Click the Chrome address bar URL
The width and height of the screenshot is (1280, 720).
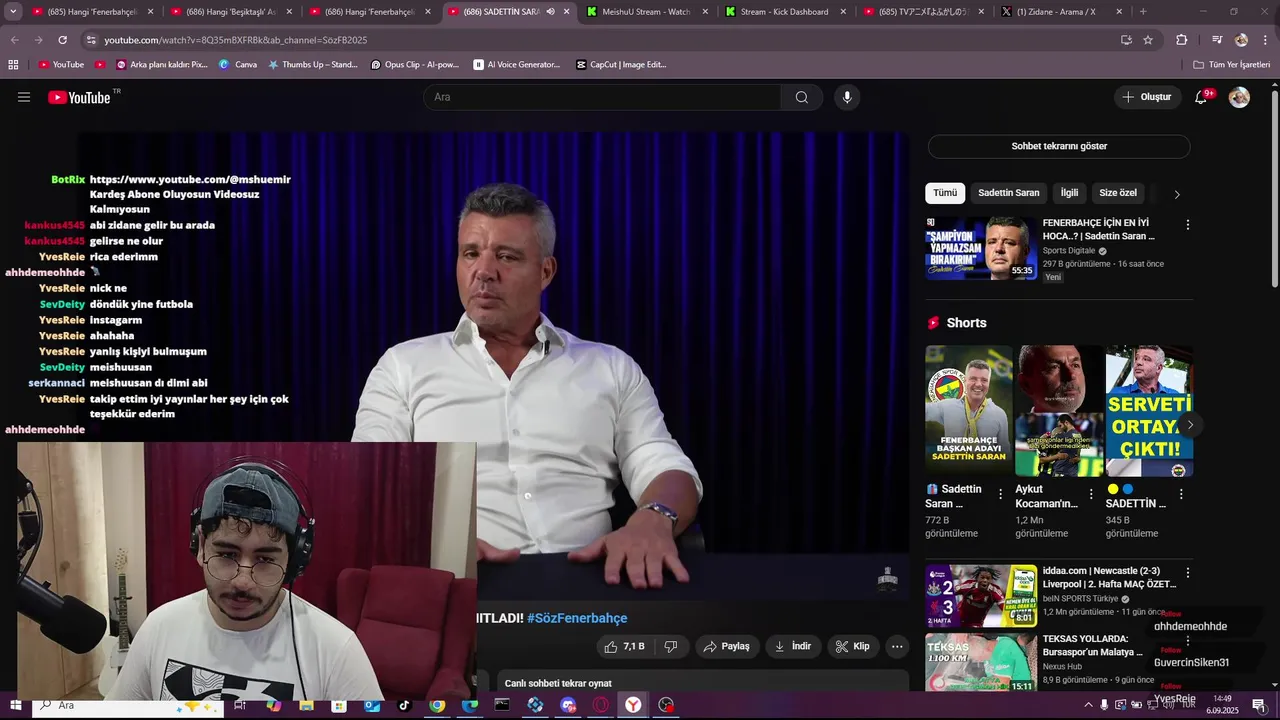coord(236,40)
